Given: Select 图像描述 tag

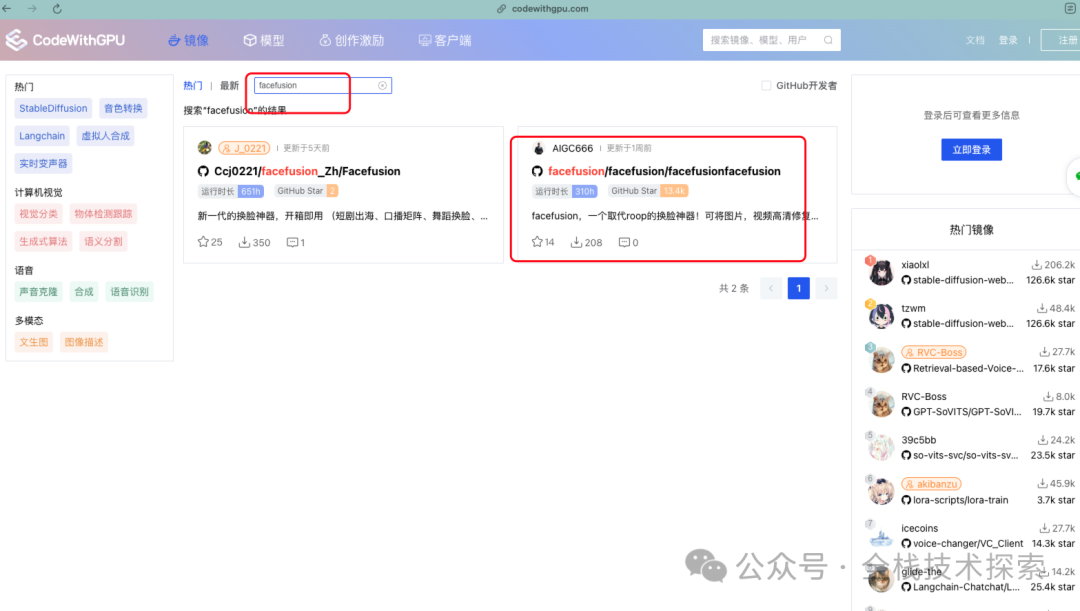Looking at the screenshot, I should pyautogui.click(x=84, y=342).
